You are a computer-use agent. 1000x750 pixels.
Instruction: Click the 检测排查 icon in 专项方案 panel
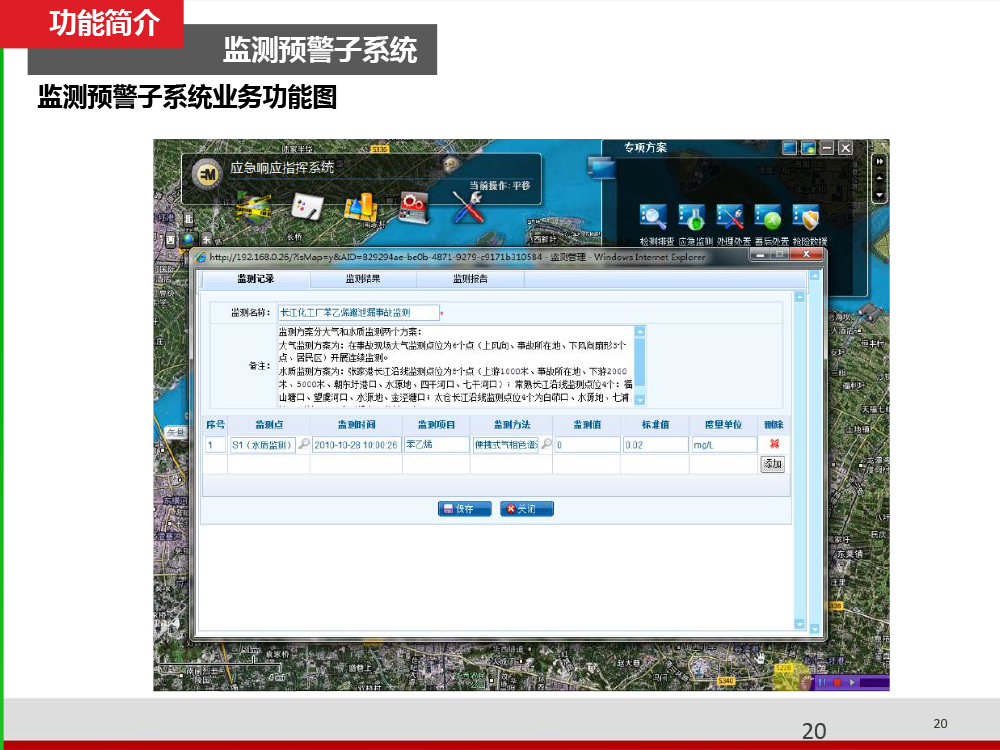coord(653,217)
